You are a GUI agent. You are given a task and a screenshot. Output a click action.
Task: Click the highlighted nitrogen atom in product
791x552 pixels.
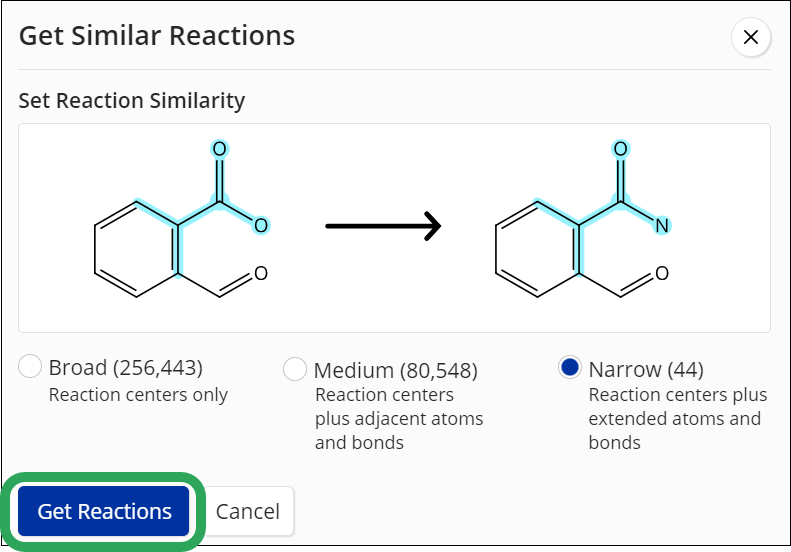[662, 226]
